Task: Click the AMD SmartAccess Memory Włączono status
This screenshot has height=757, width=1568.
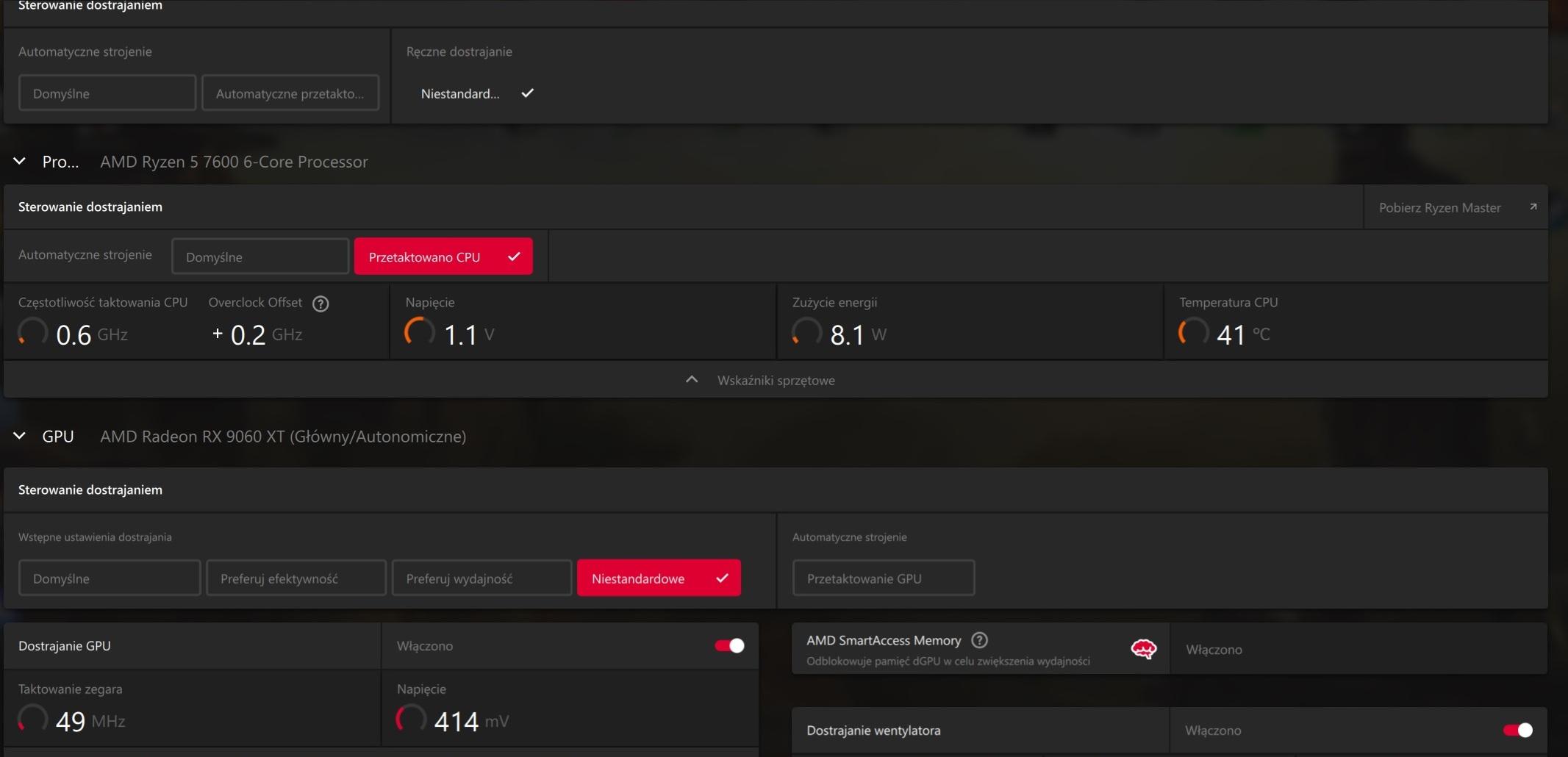Action: coord(1214,650)
